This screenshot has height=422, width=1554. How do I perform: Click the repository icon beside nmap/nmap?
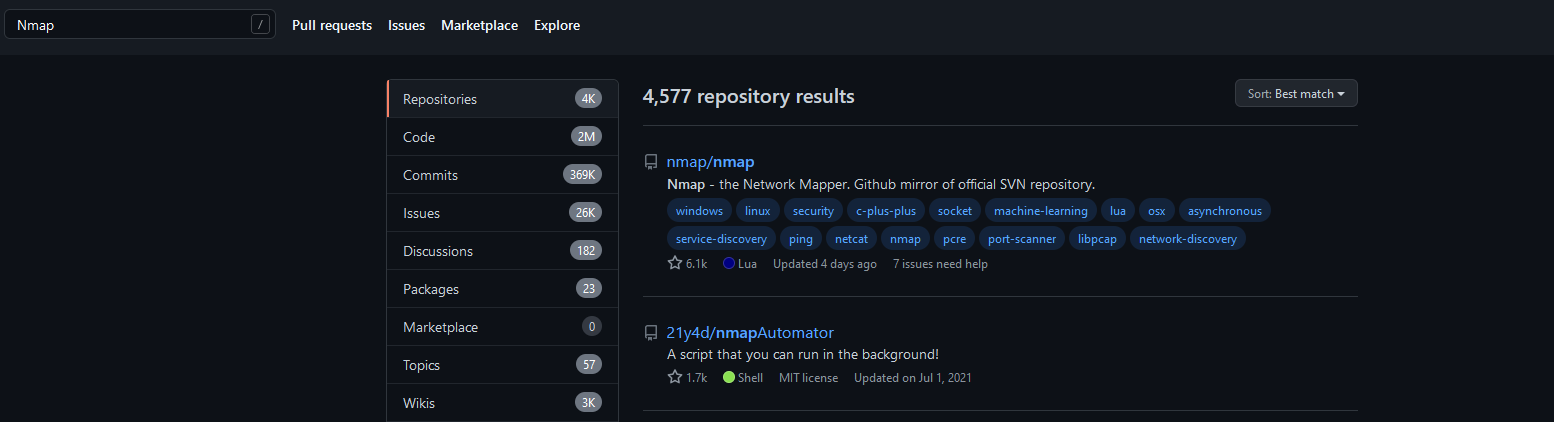pos(651,162)
